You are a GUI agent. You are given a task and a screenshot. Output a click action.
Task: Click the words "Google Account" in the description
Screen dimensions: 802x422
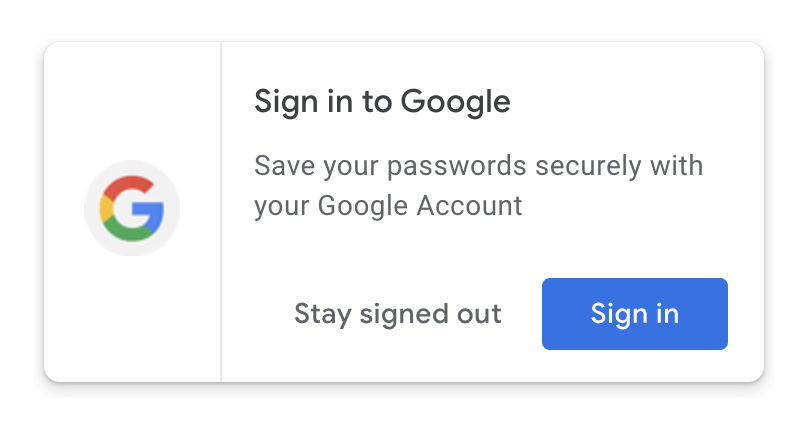tap(420, 207)
